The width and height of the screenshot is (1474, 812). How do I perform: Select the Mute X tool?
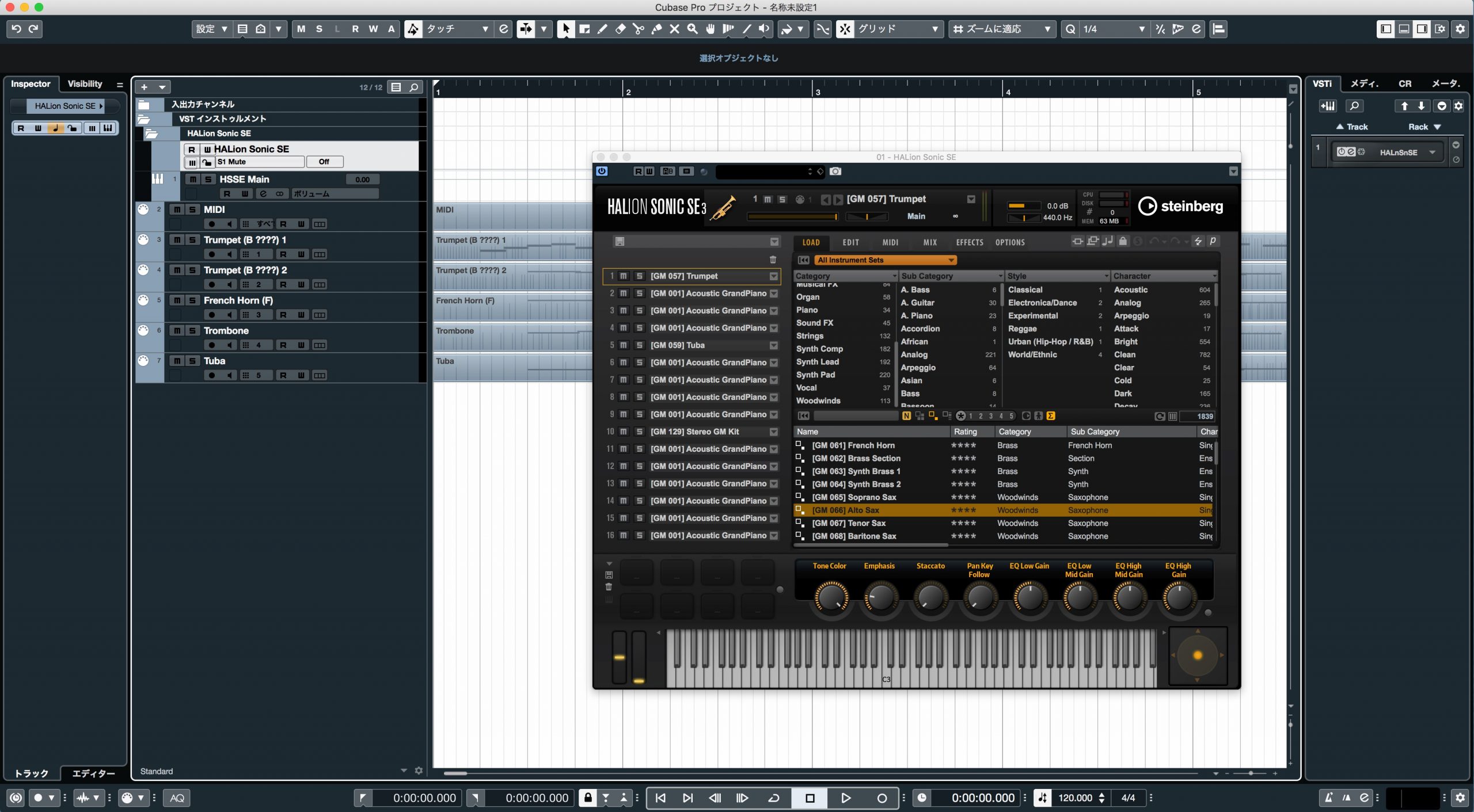(675, 29)
